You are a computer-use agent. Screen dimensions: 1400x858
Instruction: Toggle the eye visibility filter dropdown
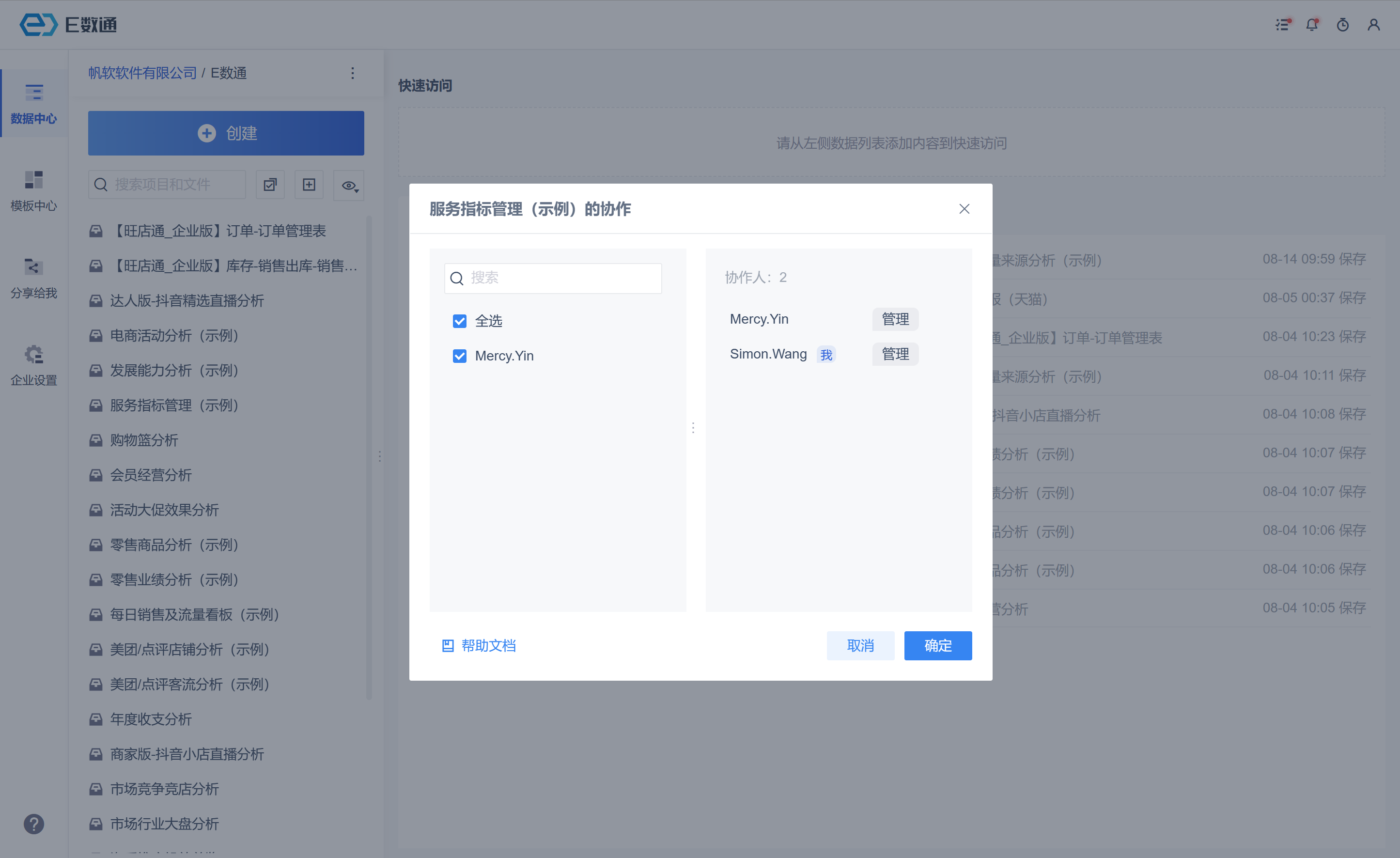click(x=349, y=185)
